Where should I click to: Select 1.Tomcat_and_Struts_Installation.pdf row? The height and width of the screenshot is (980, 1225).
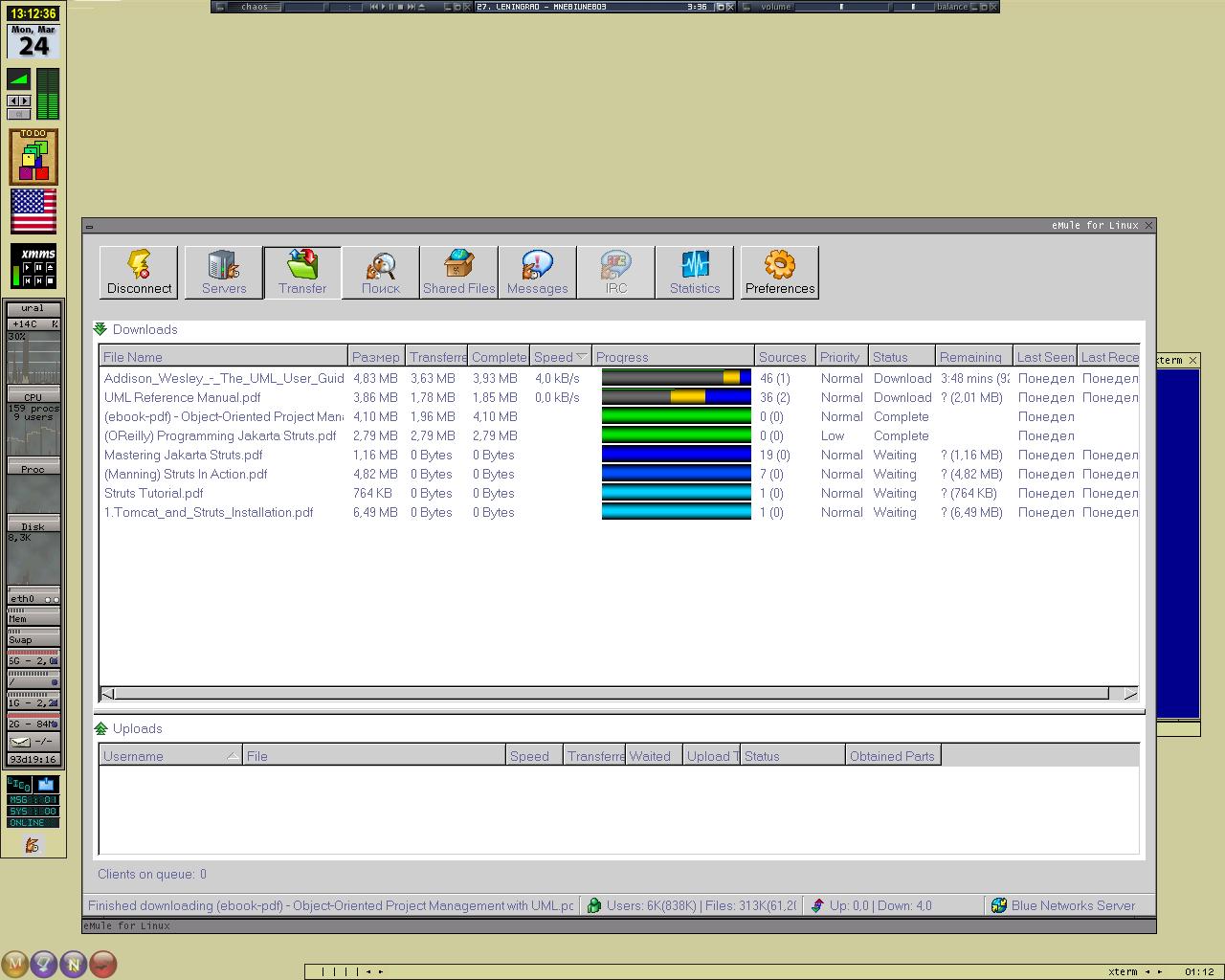tap(619, 512)
